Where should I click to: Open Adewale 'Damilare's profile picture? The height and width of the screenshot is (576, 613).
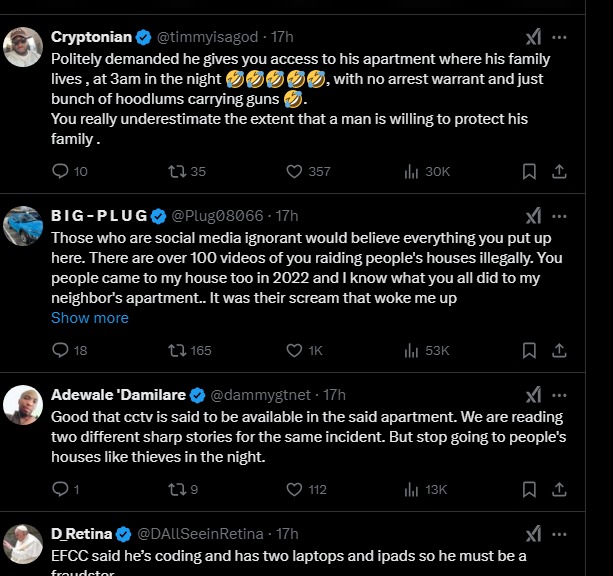point(23,405)
